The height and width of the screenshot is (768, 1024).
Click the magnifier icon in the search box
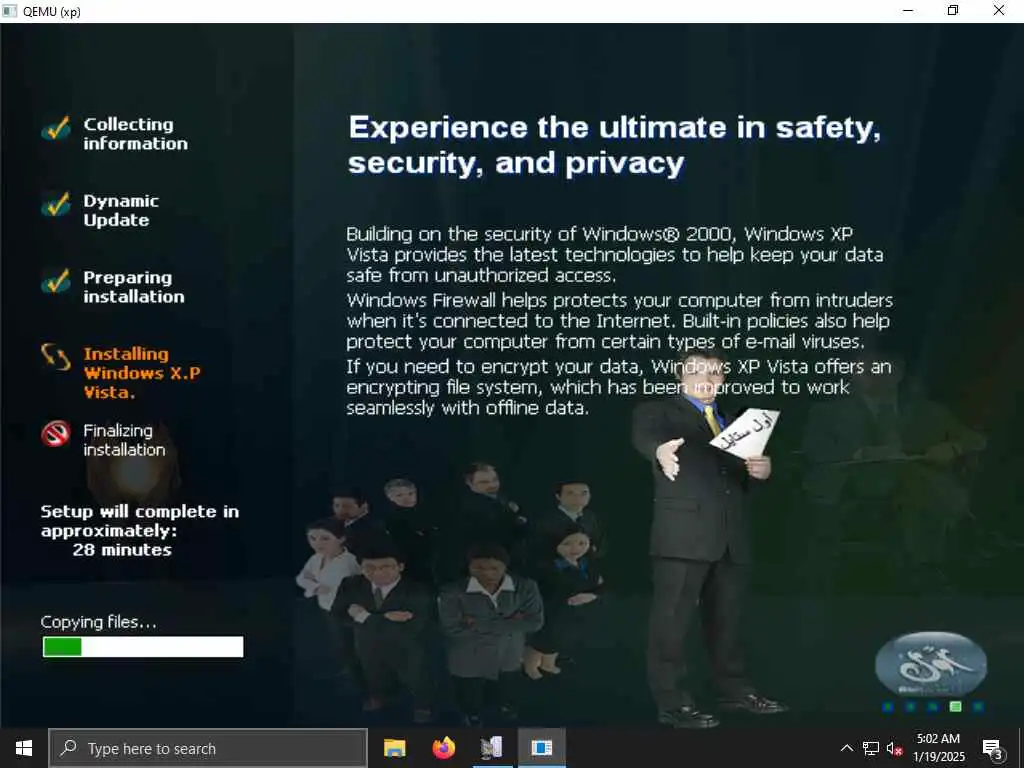(69, 748)
